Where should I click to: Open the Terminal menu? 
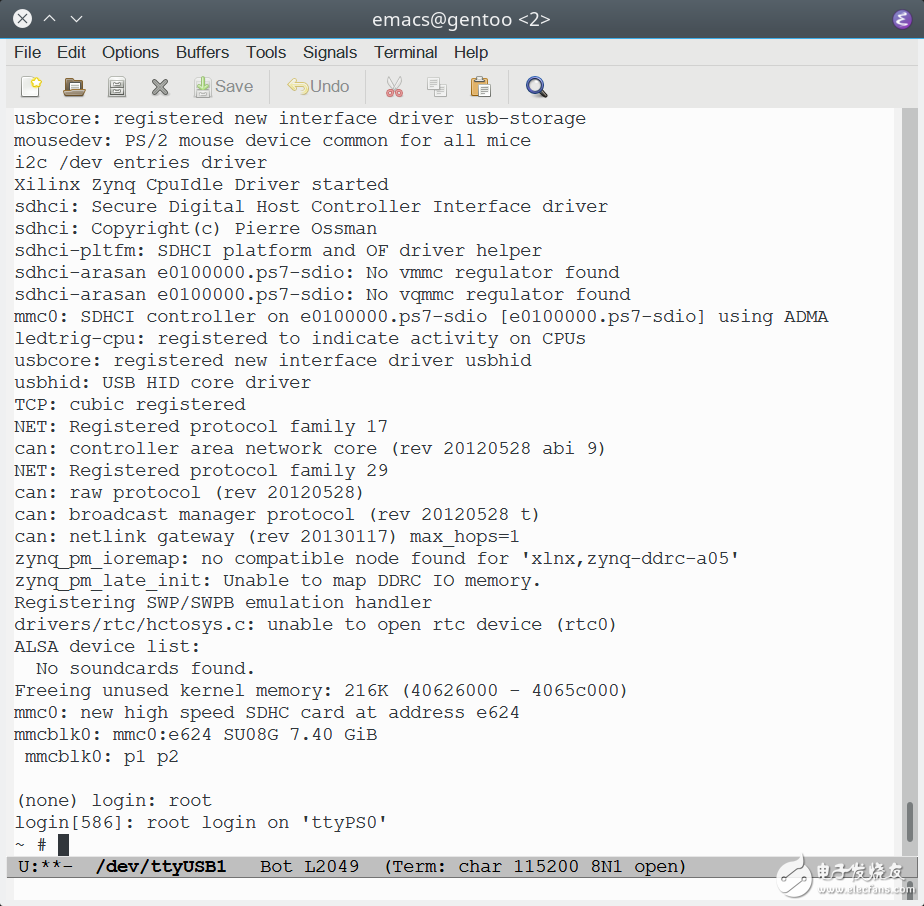(405, 52)
